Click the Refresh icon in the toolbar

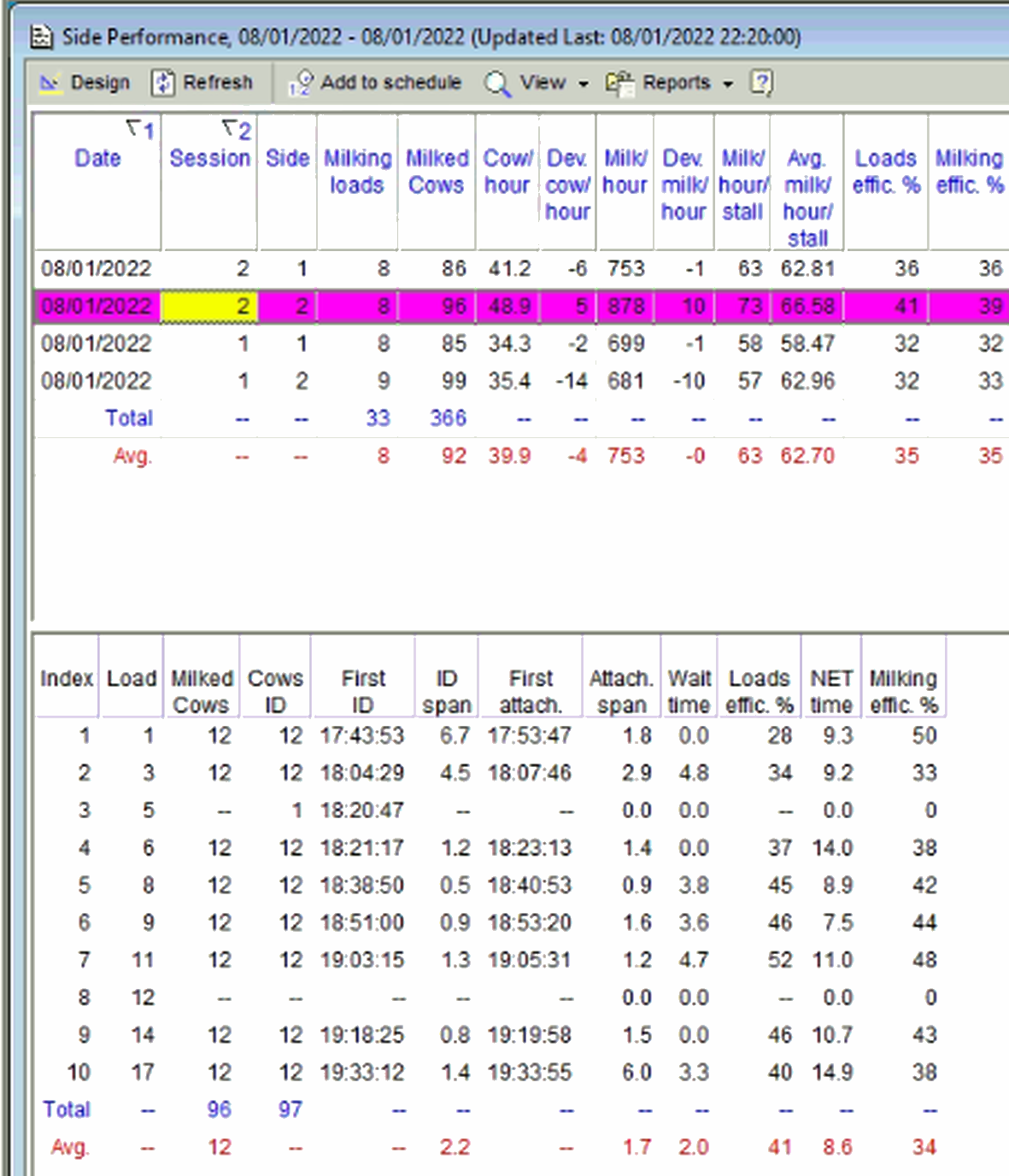point(163,83)
